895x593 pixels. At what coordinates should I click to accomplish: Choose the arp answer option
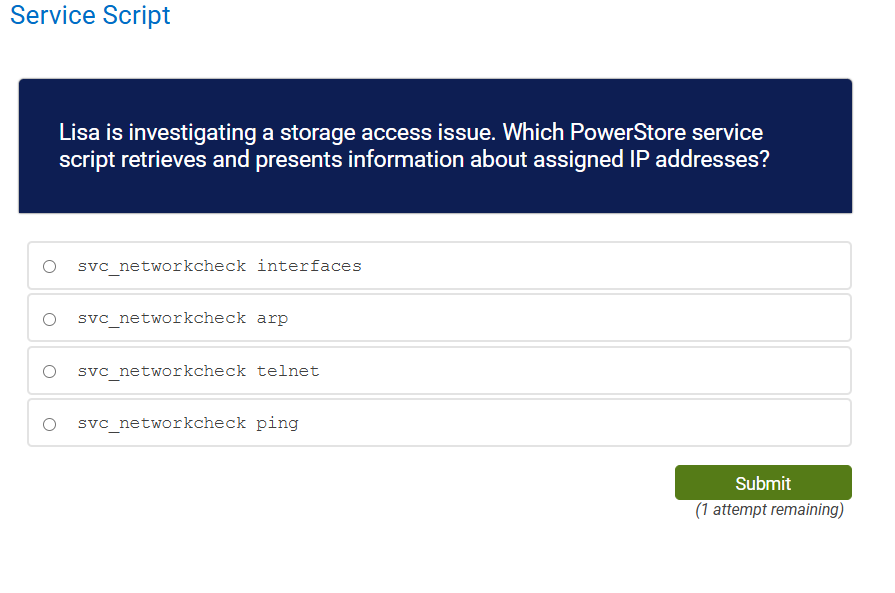(x=182, y=318)
